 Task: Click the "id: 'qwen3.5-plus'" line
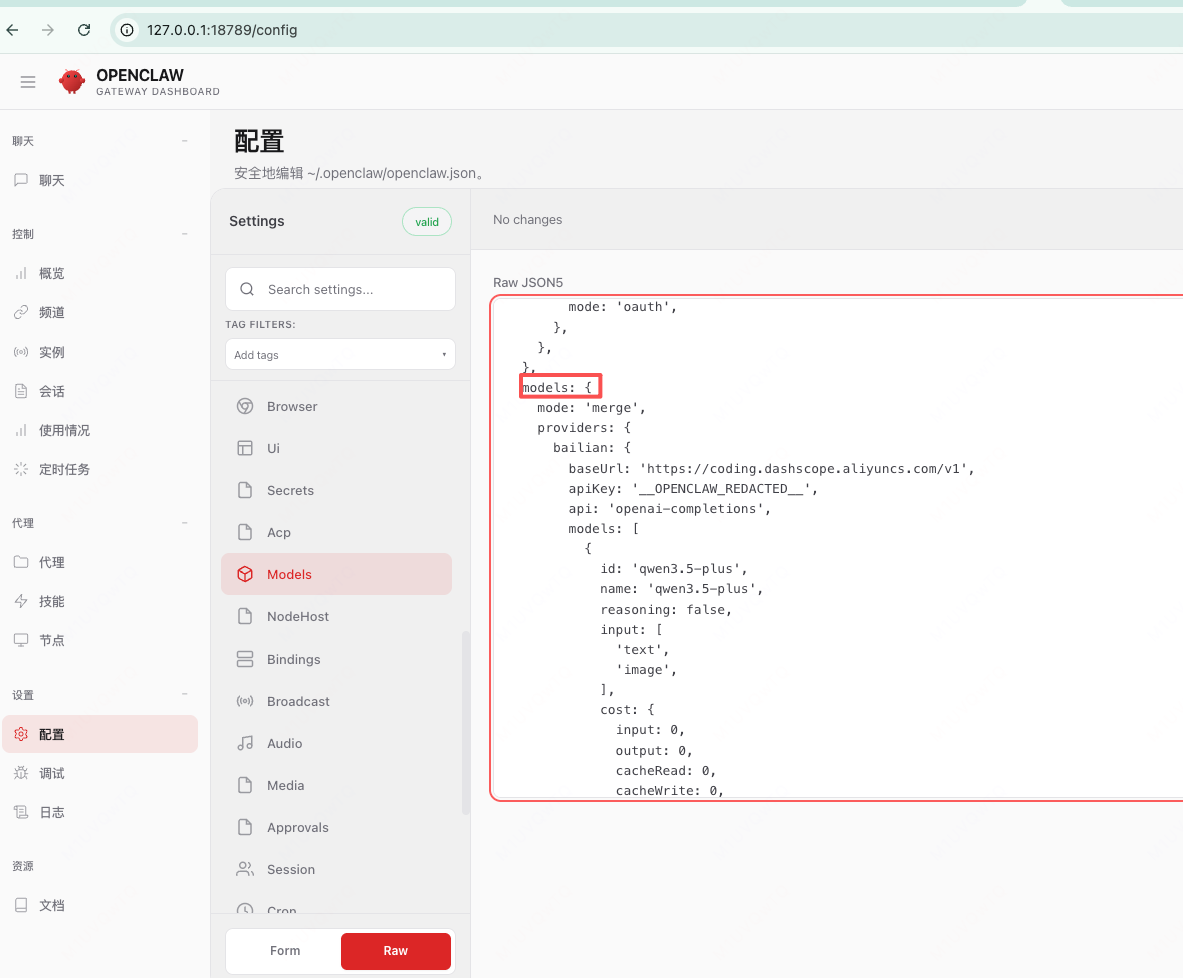[x=673, y=569]
